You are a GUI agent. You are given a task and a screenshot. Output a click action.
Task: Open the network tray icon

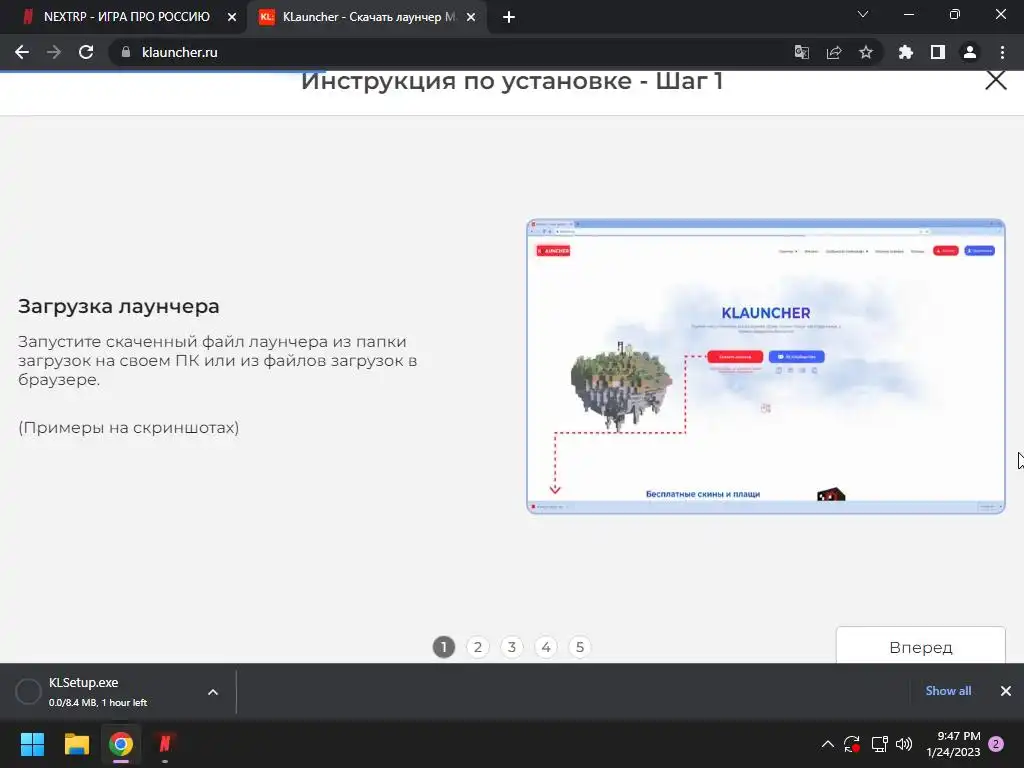tap(879, 744)
